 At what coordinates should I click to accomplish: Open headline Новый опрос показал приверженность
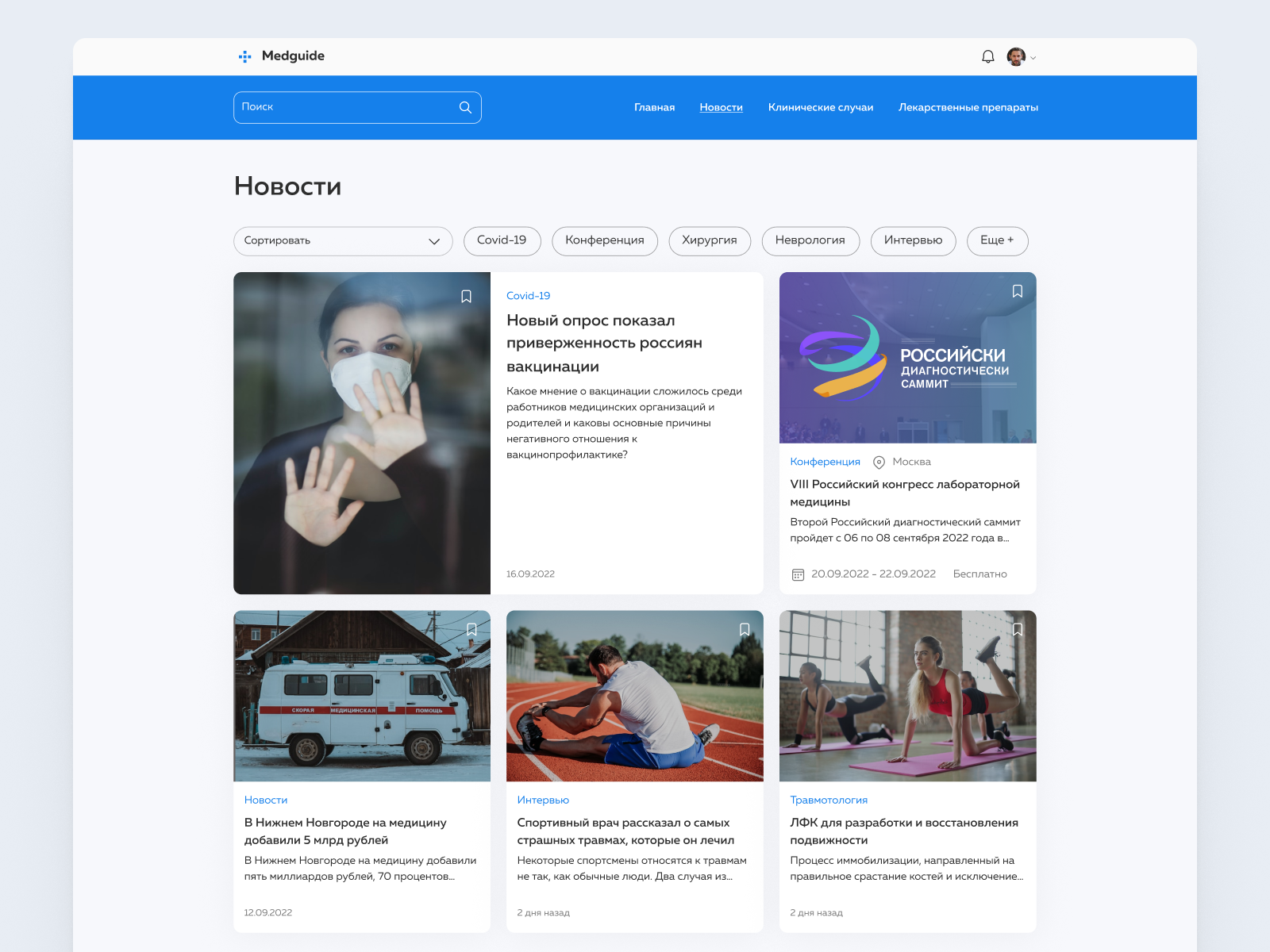pos(605,344)
